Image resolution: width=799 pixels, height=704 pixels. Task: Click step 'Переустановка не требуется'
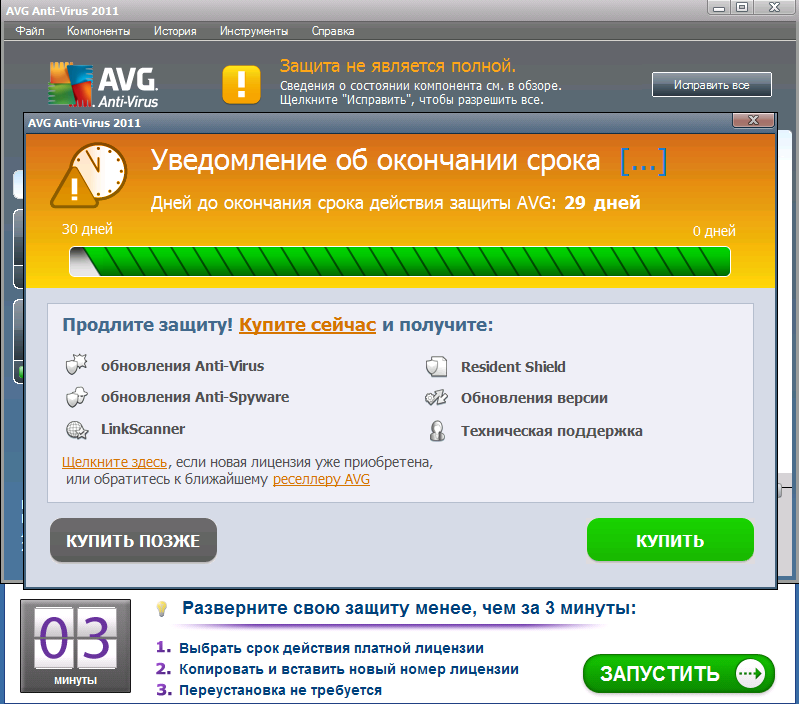click(280, 690)
